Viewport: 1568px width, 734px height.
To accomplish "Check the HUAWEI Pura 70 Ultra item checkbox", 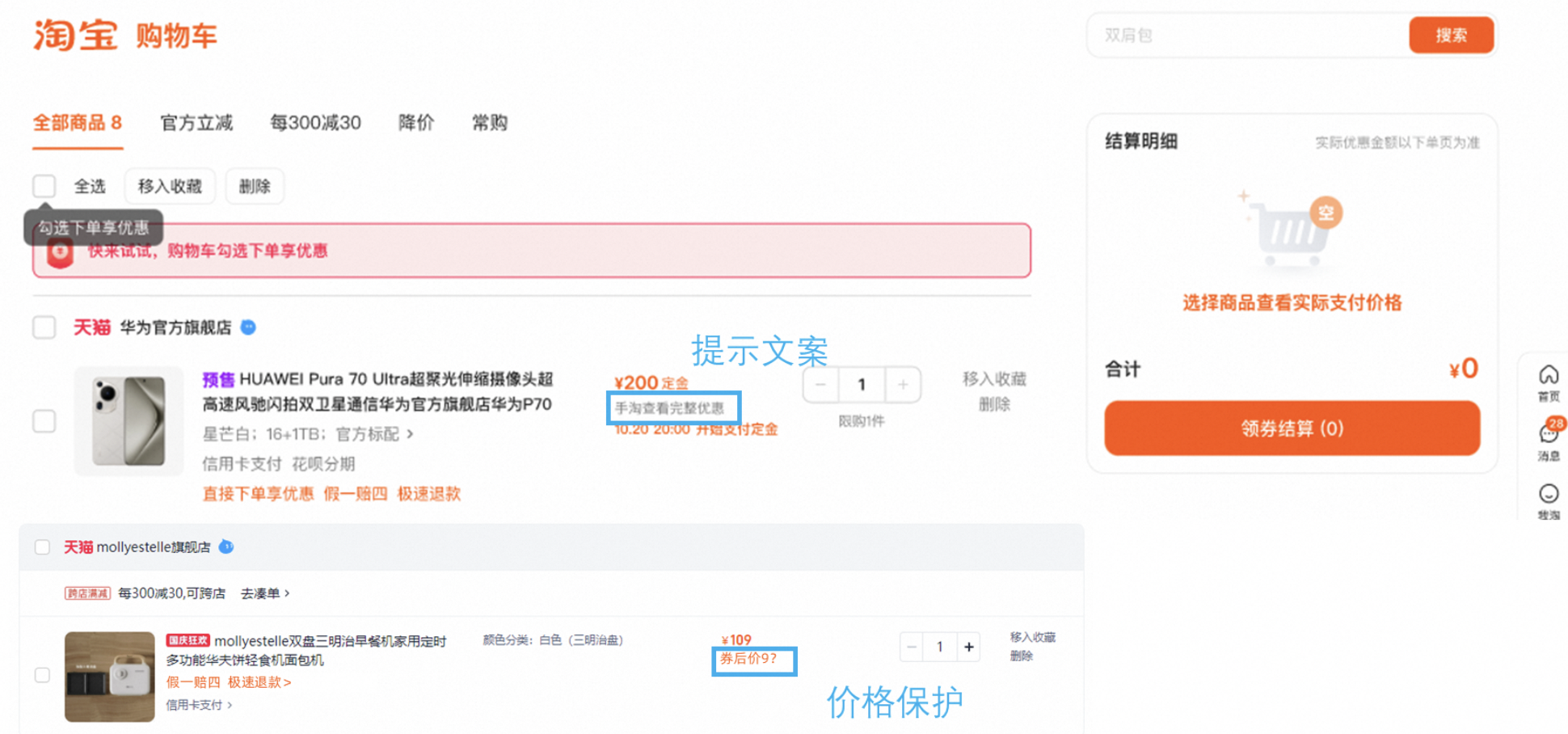I will click(x=44, y=421).
